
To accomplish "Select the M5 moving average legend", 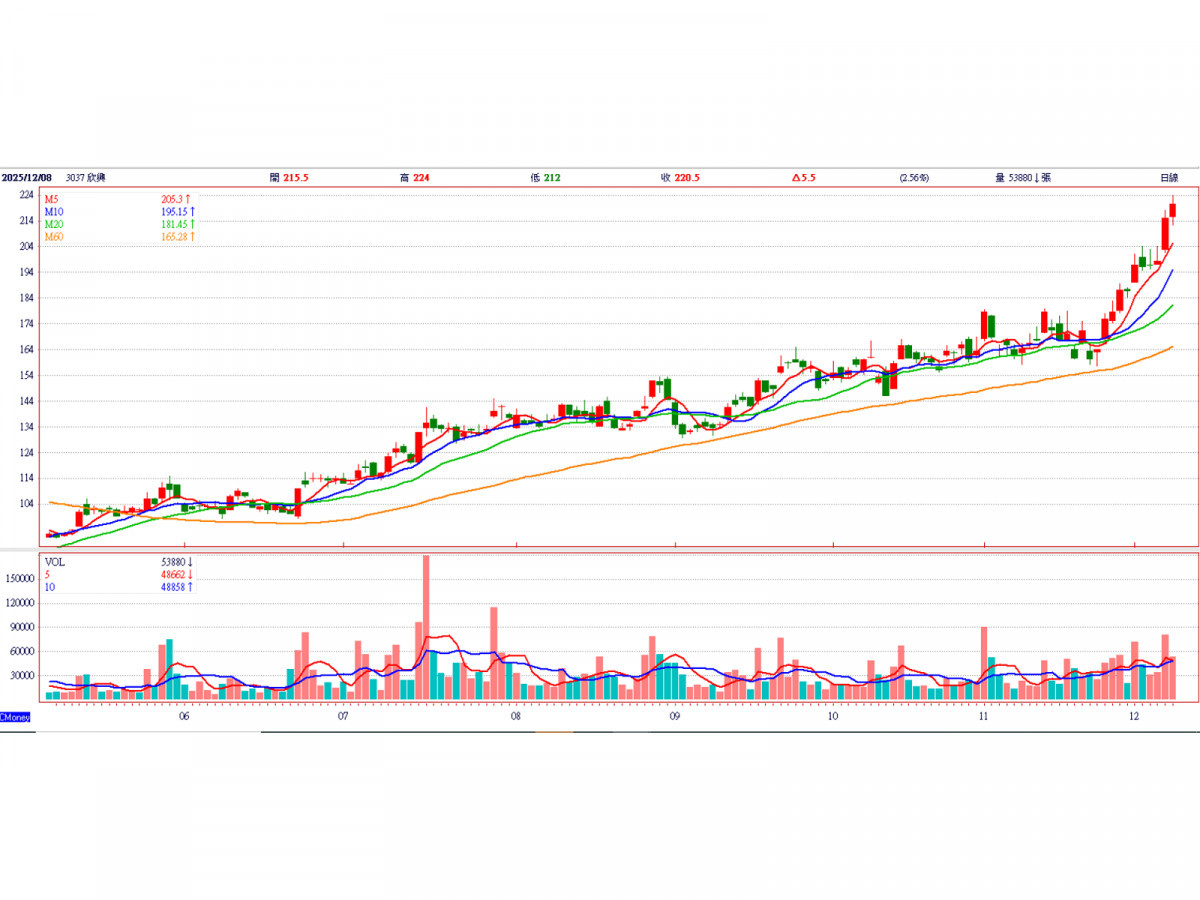I will coord(53,199).
